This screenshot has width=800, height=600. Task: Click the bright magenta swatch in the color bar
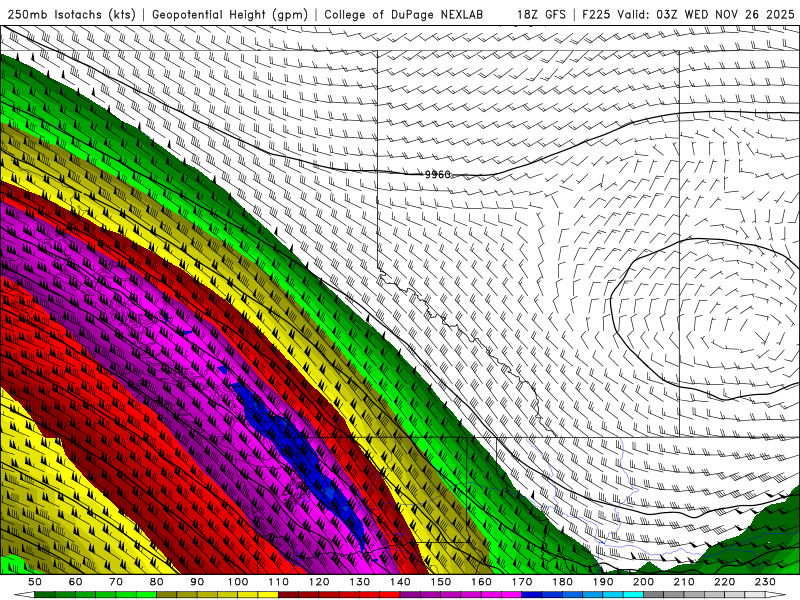511,594
